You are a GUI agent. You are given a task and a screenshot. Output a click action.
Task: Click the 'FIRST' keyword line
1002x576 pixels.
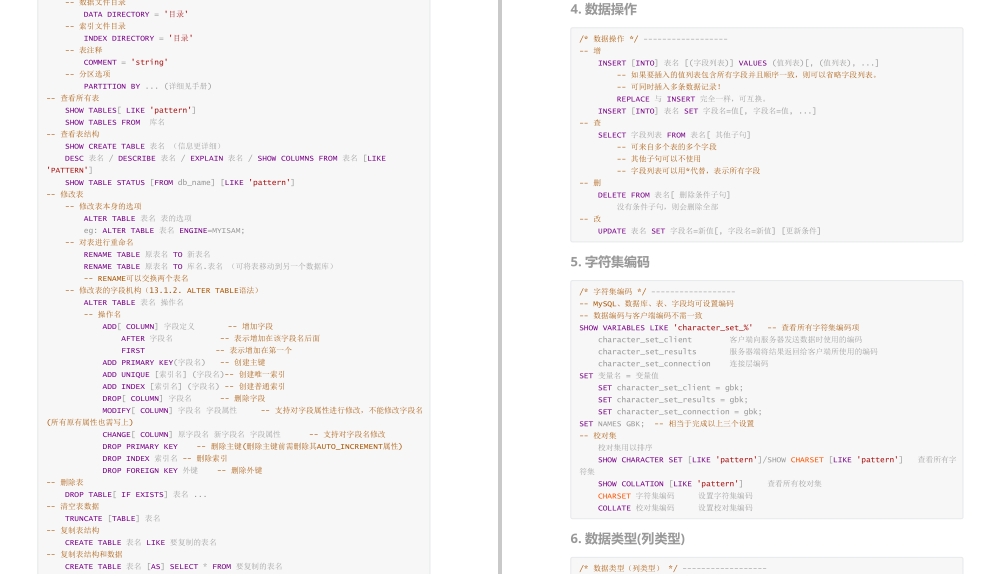(206, 350)
